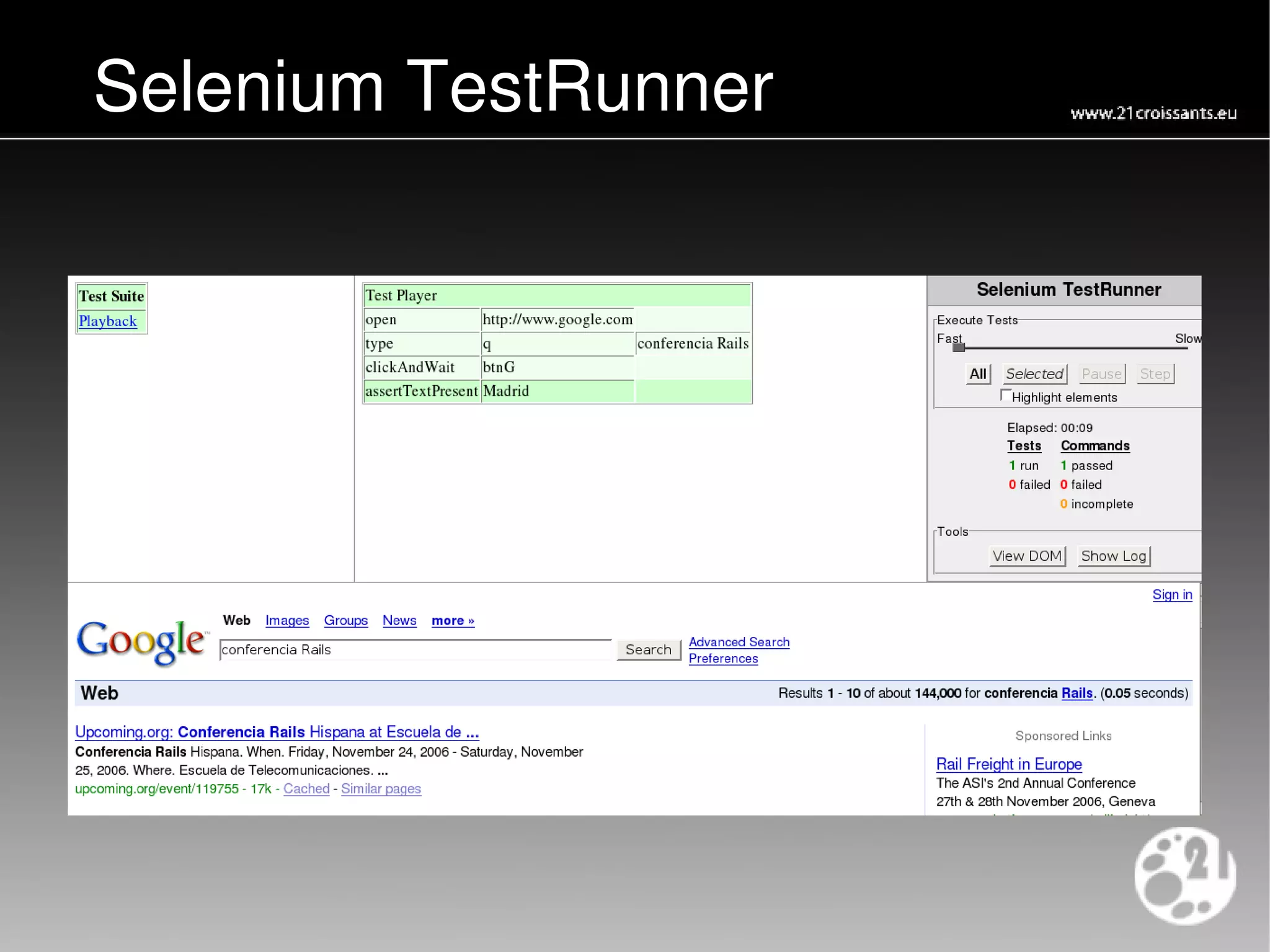Select the 'assertTextPresent' command cell

pyautogui.click(x=422, y=391)
